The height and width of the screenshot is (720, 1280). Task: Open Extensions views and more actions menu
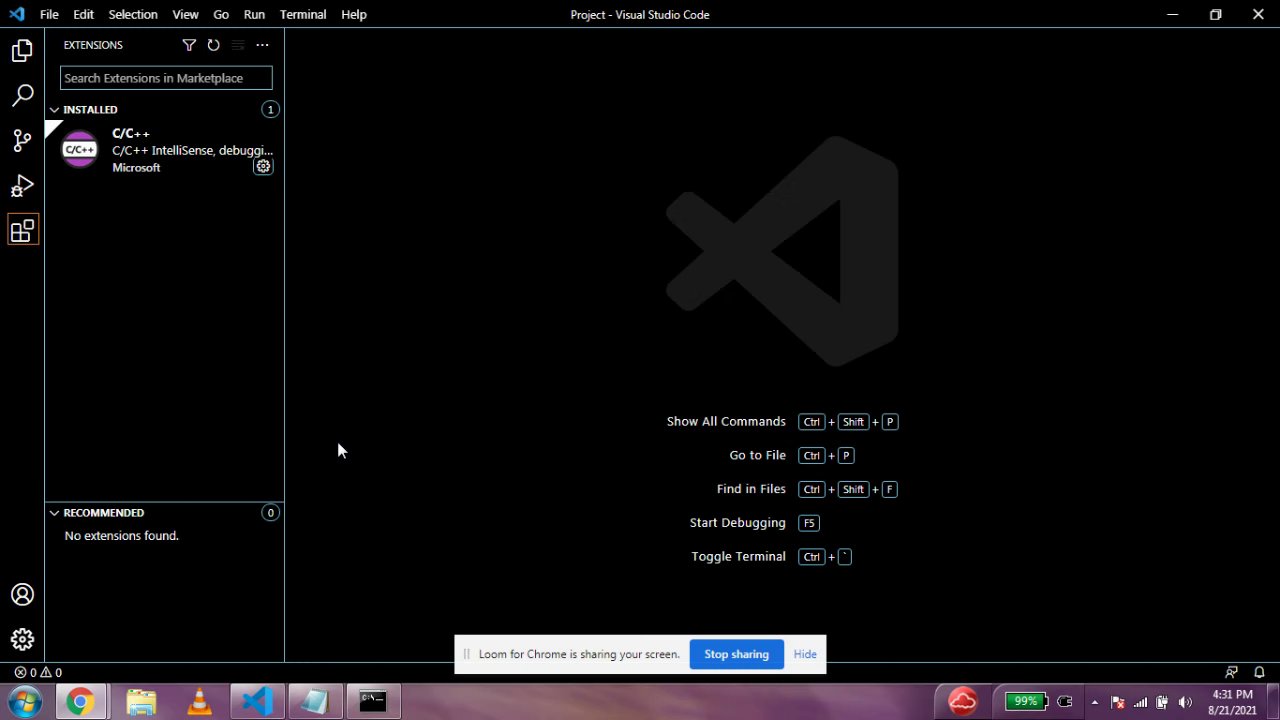[262, 45]
